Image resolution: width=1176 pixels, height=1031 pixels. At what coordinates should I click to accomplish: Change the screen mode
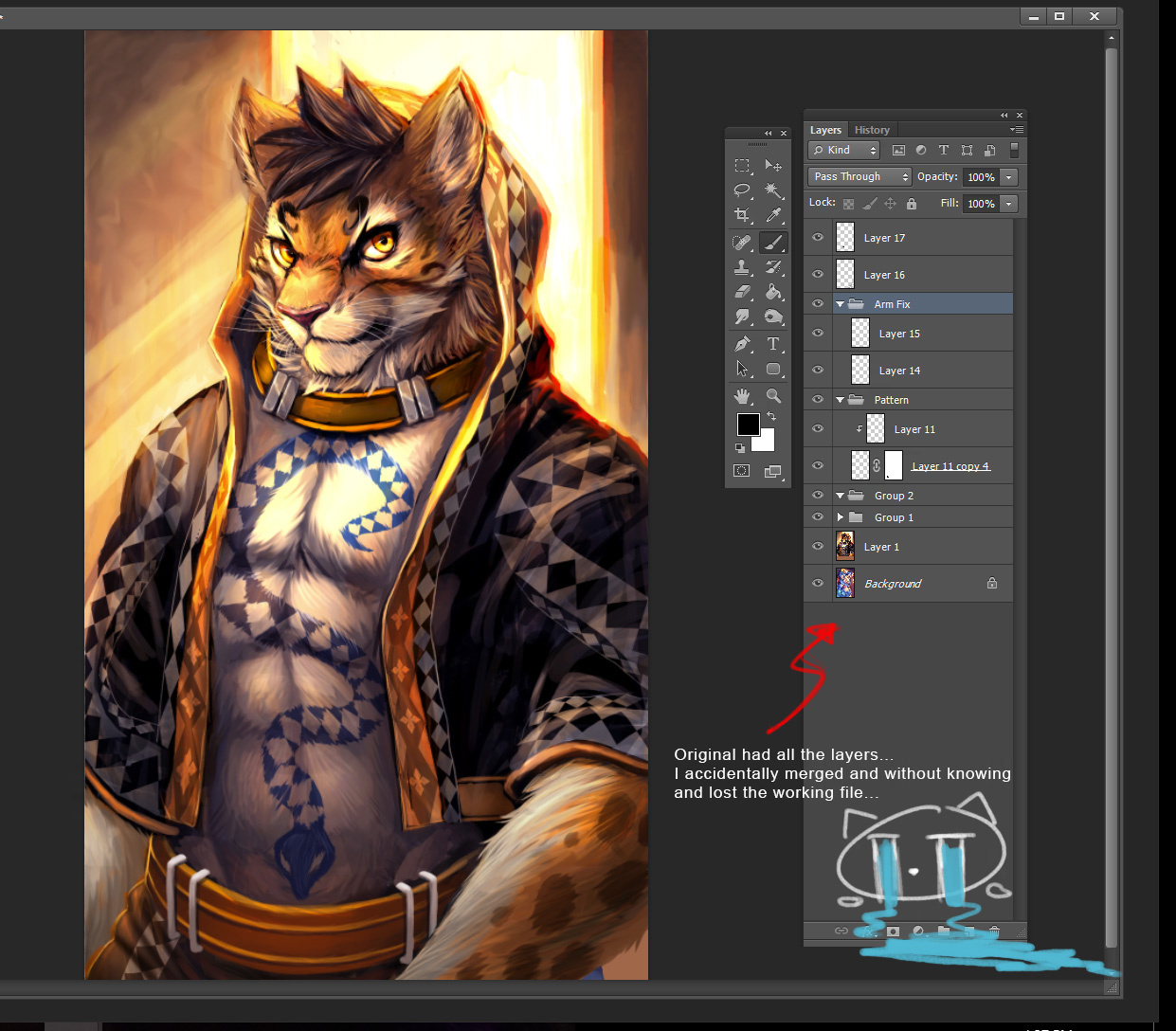coord(773,471)
